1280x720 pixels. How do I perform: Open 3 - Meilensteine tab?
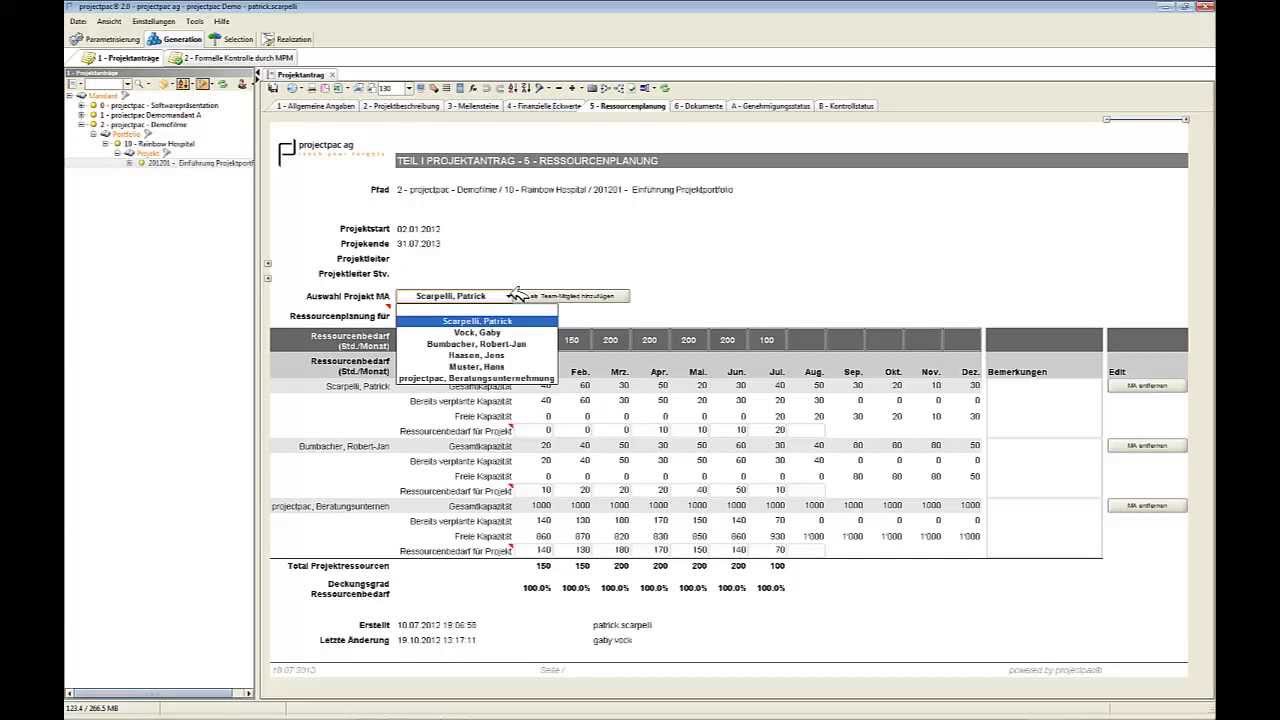click(x=473, y=106)
